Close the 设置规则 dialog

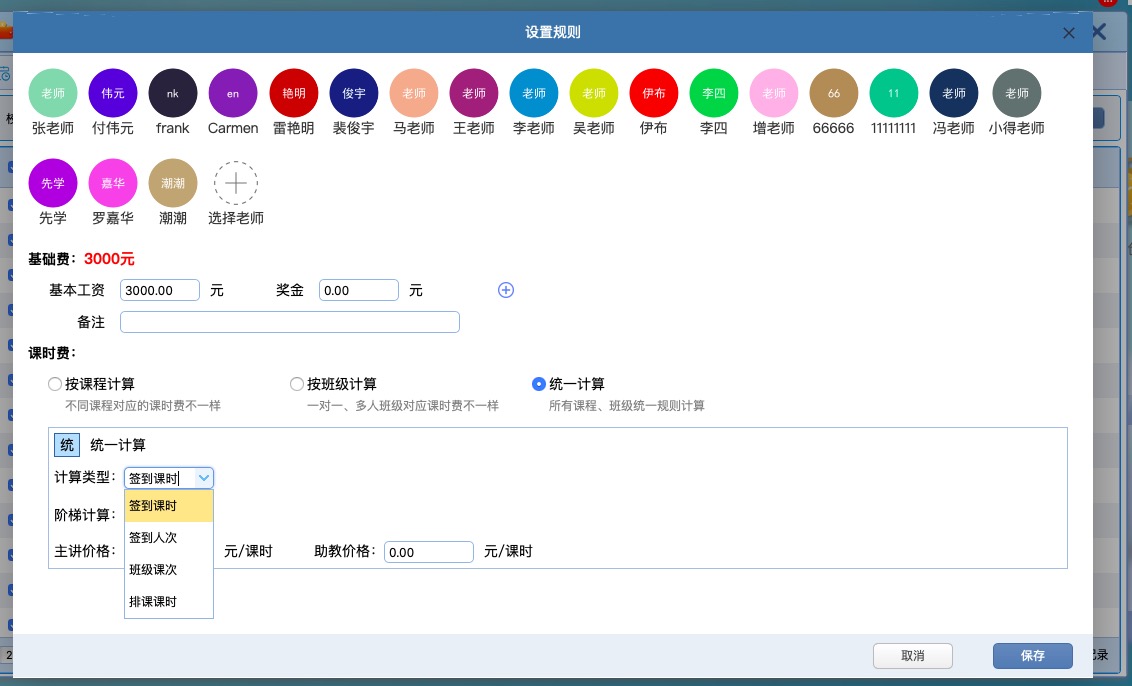pos(1068,33)
